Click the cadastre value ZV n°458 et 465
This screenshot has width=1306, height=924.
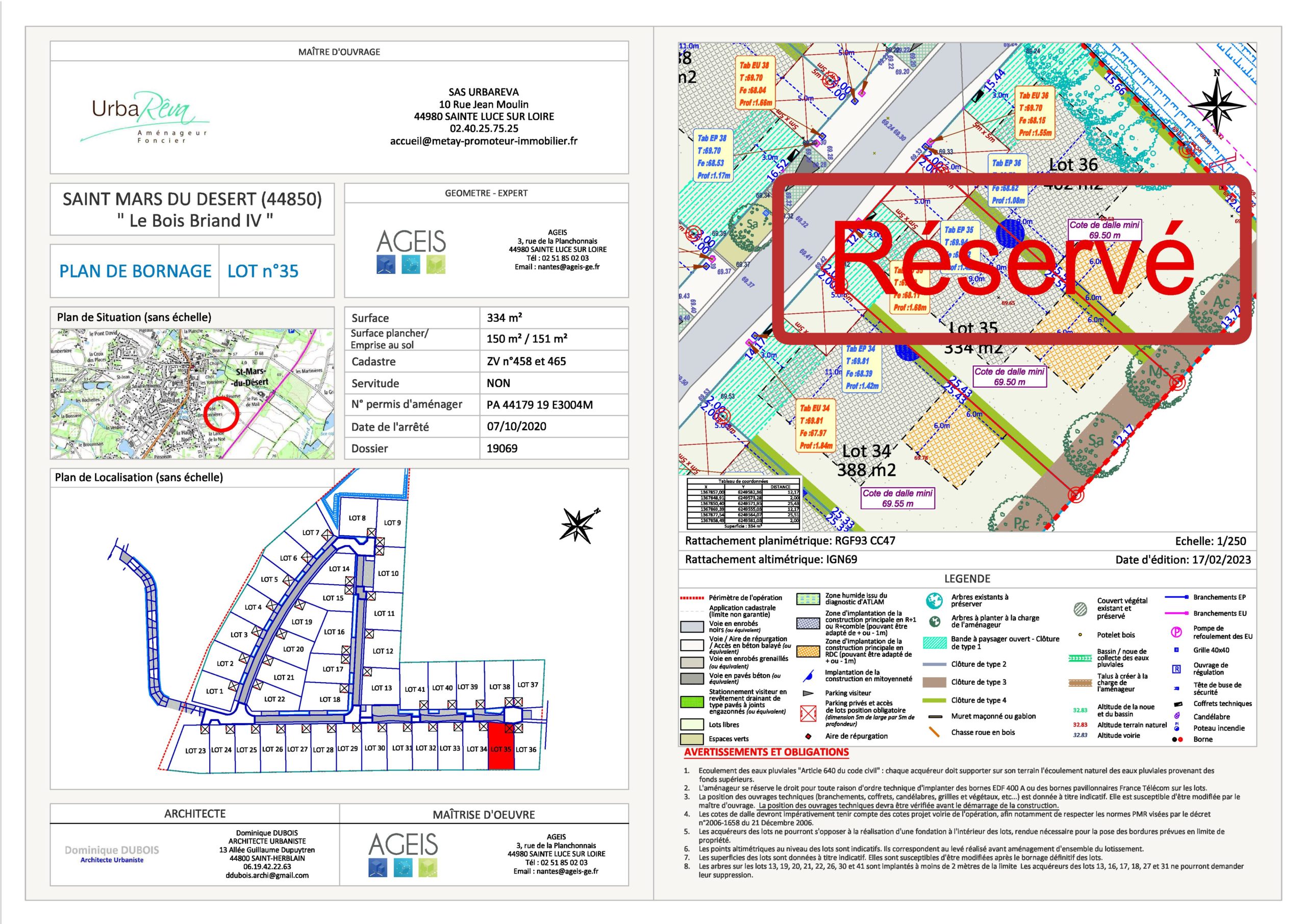click(526, 361)
